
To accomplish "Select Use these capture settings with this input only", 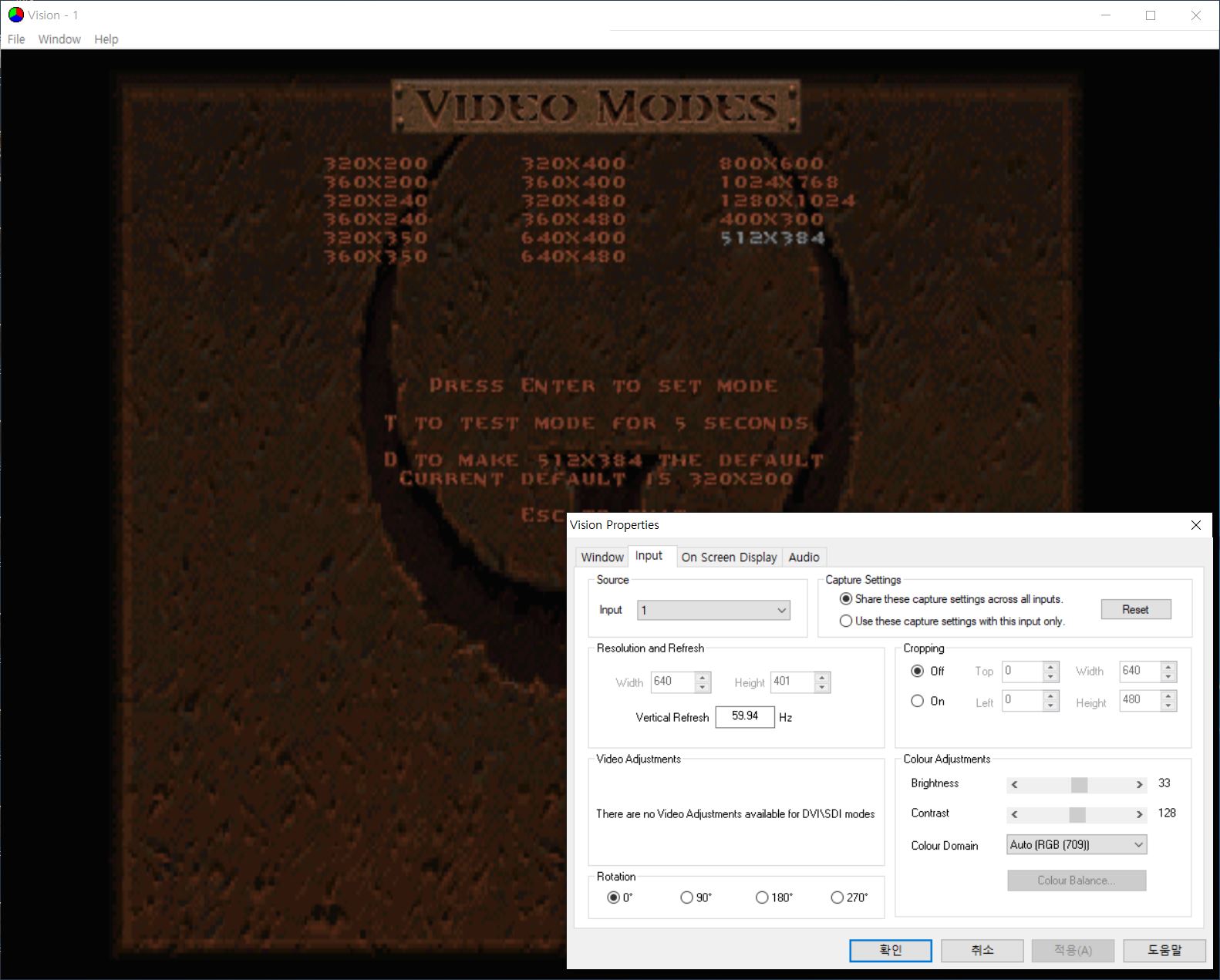I will point(952,621).
